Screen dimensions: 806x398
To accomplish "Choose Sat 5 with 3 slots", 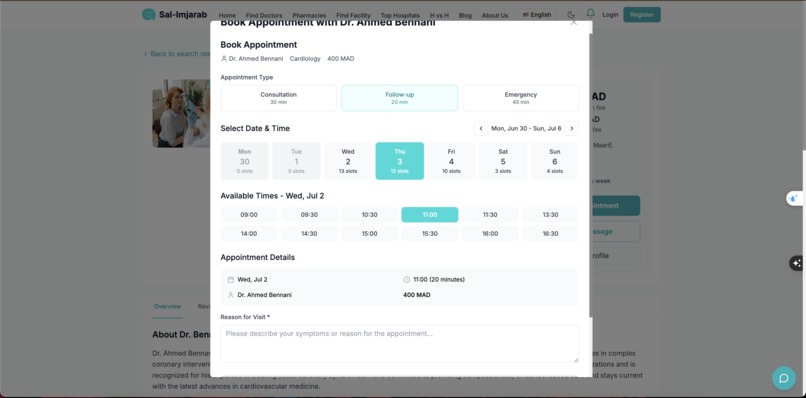I will [503, 161].
